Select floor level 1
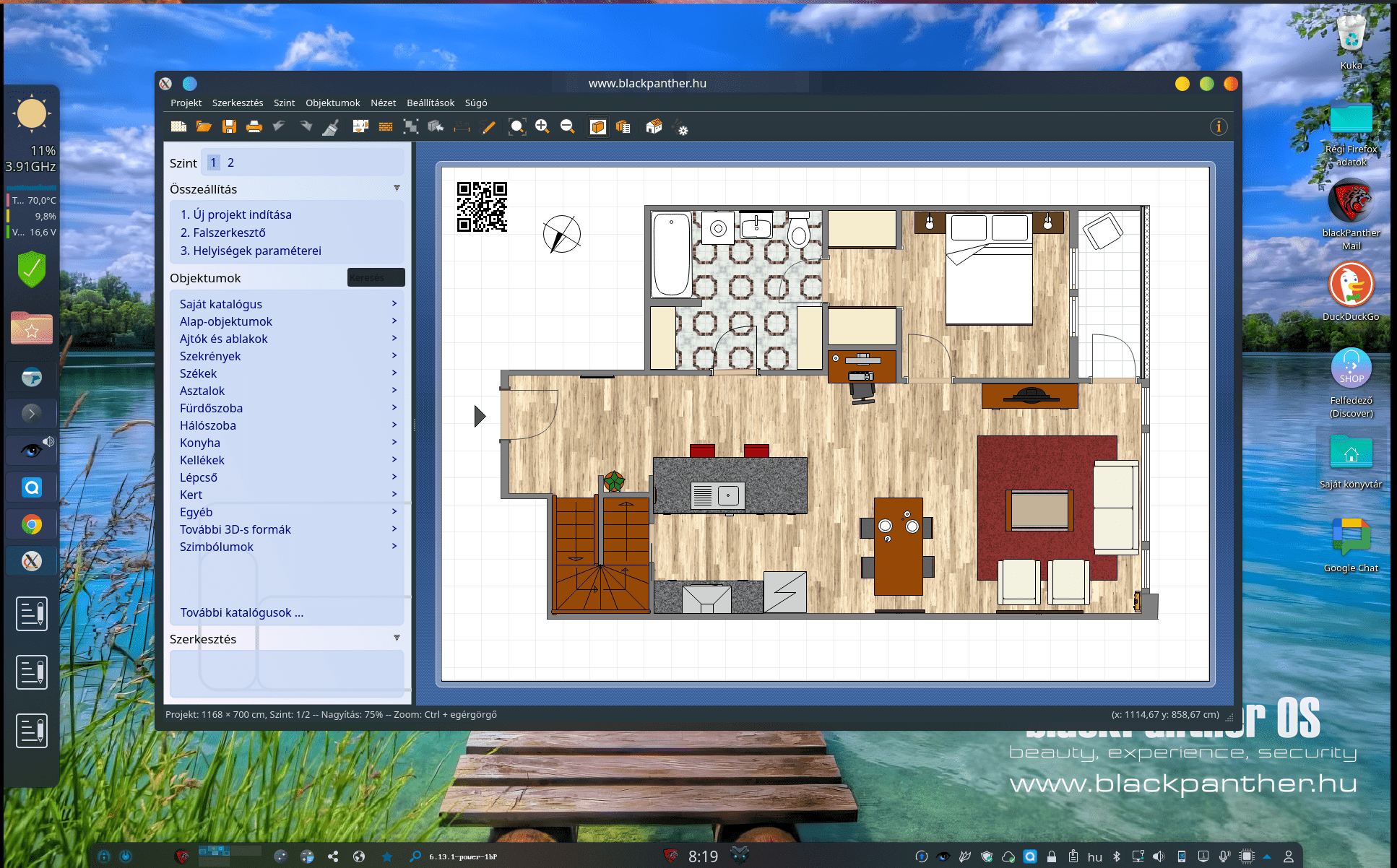This screenshot has width=1397, height=868. [x=214, y=162]
